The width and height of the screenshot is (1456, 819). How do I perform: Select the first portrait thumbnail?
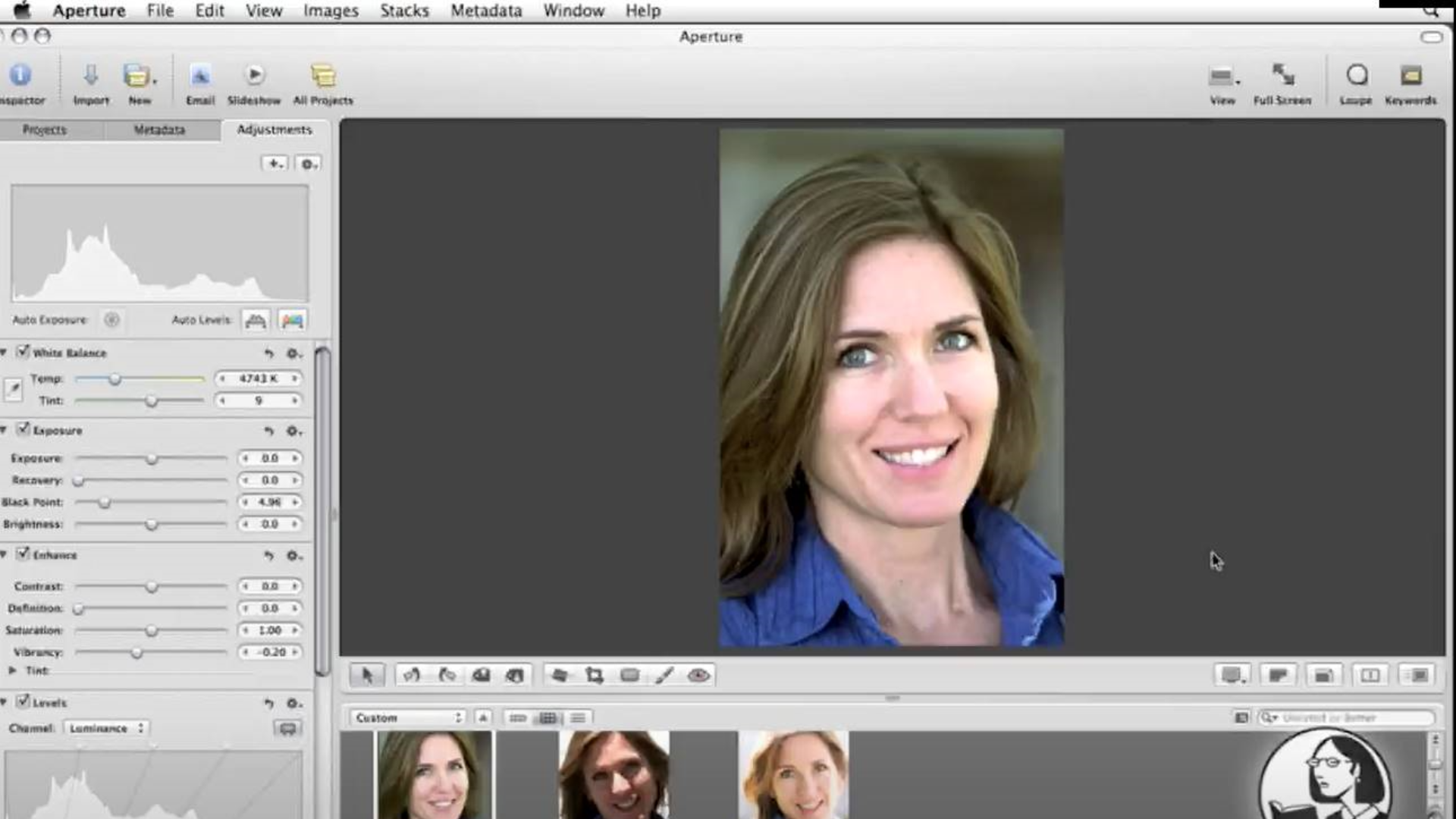(434, 774)
